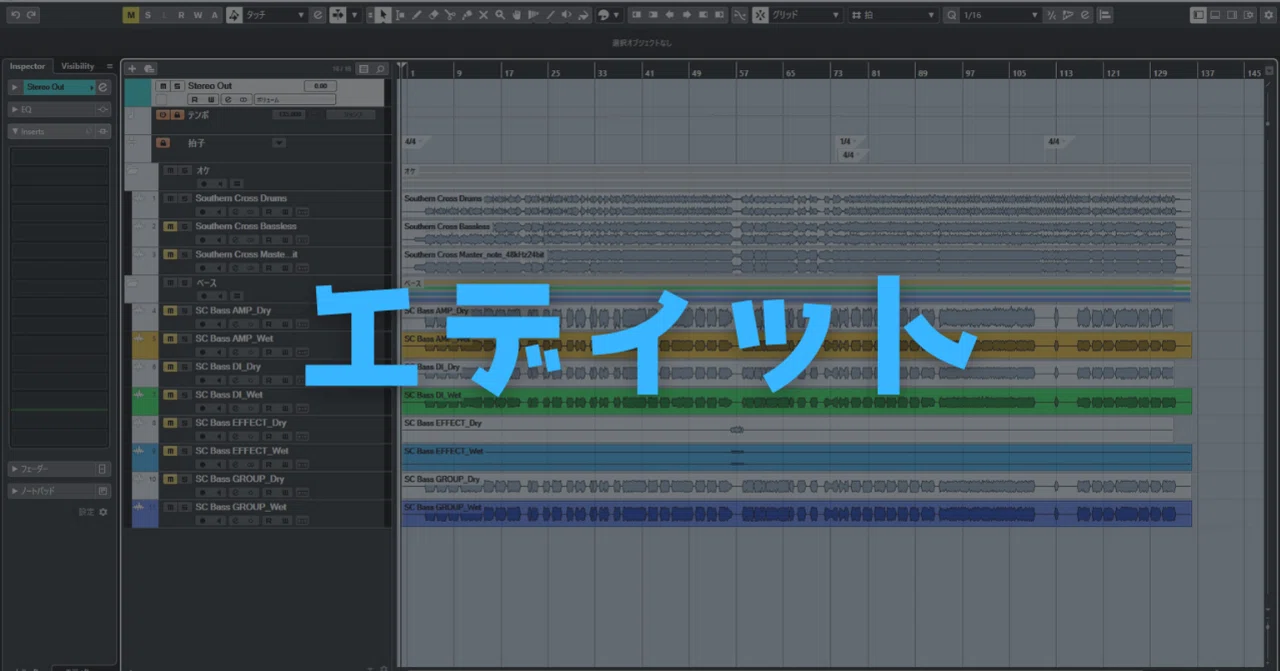Click bar 57 on the timeline ruler
The width and height of the screenshot is (1280, 671).
coord(743,72)
